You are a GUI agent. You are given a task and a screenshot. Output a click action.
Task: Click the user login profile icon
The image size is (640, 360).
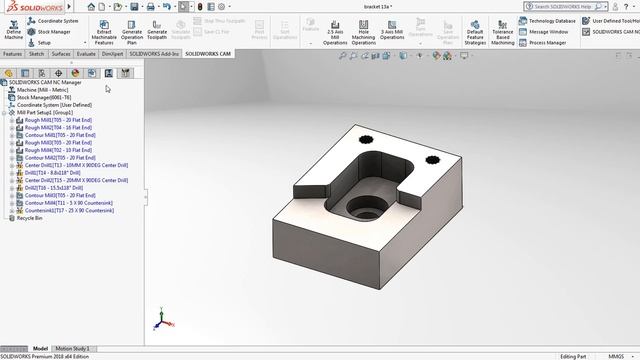click(x=615, y=7)
